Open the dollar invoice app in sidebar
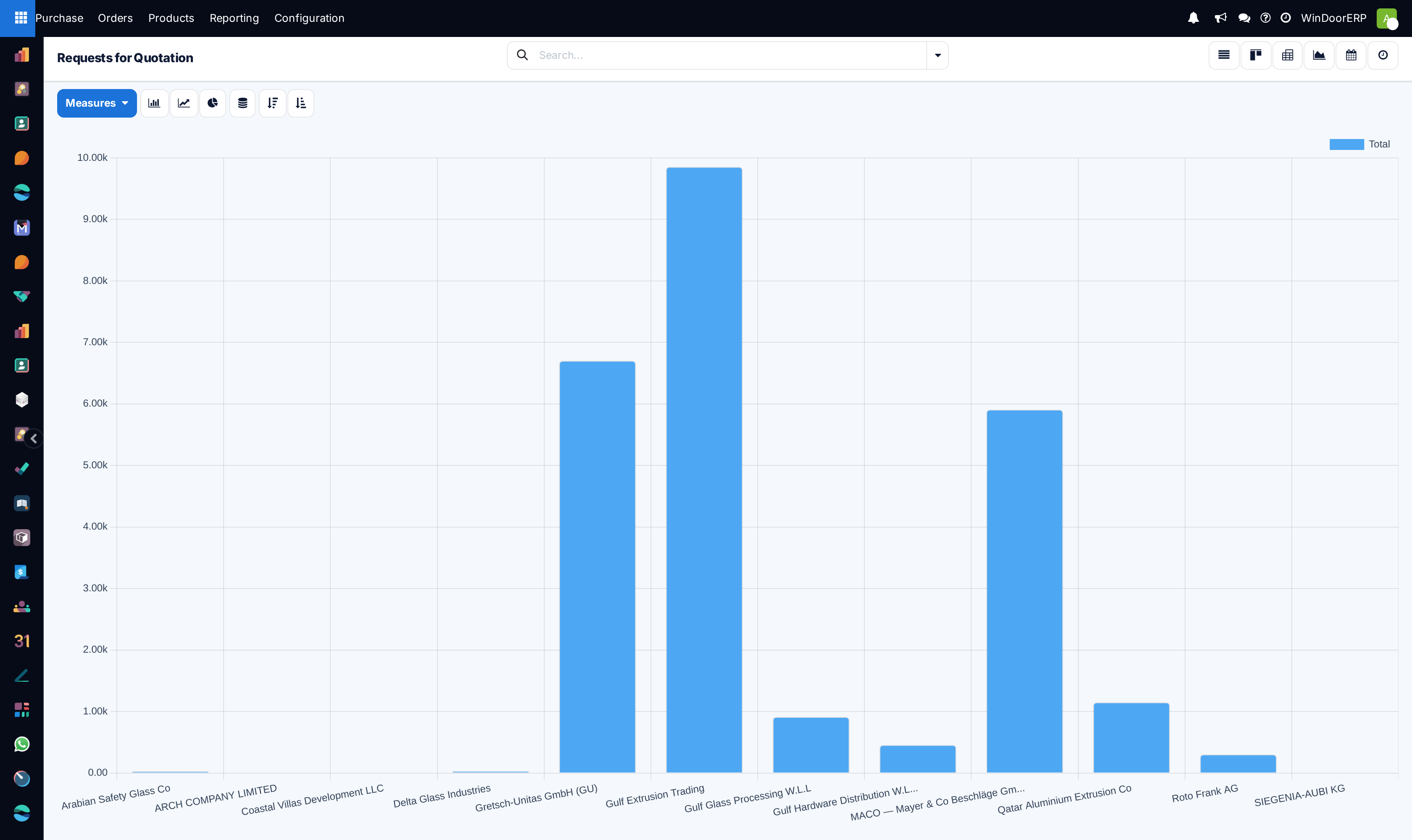 (21, 572)
